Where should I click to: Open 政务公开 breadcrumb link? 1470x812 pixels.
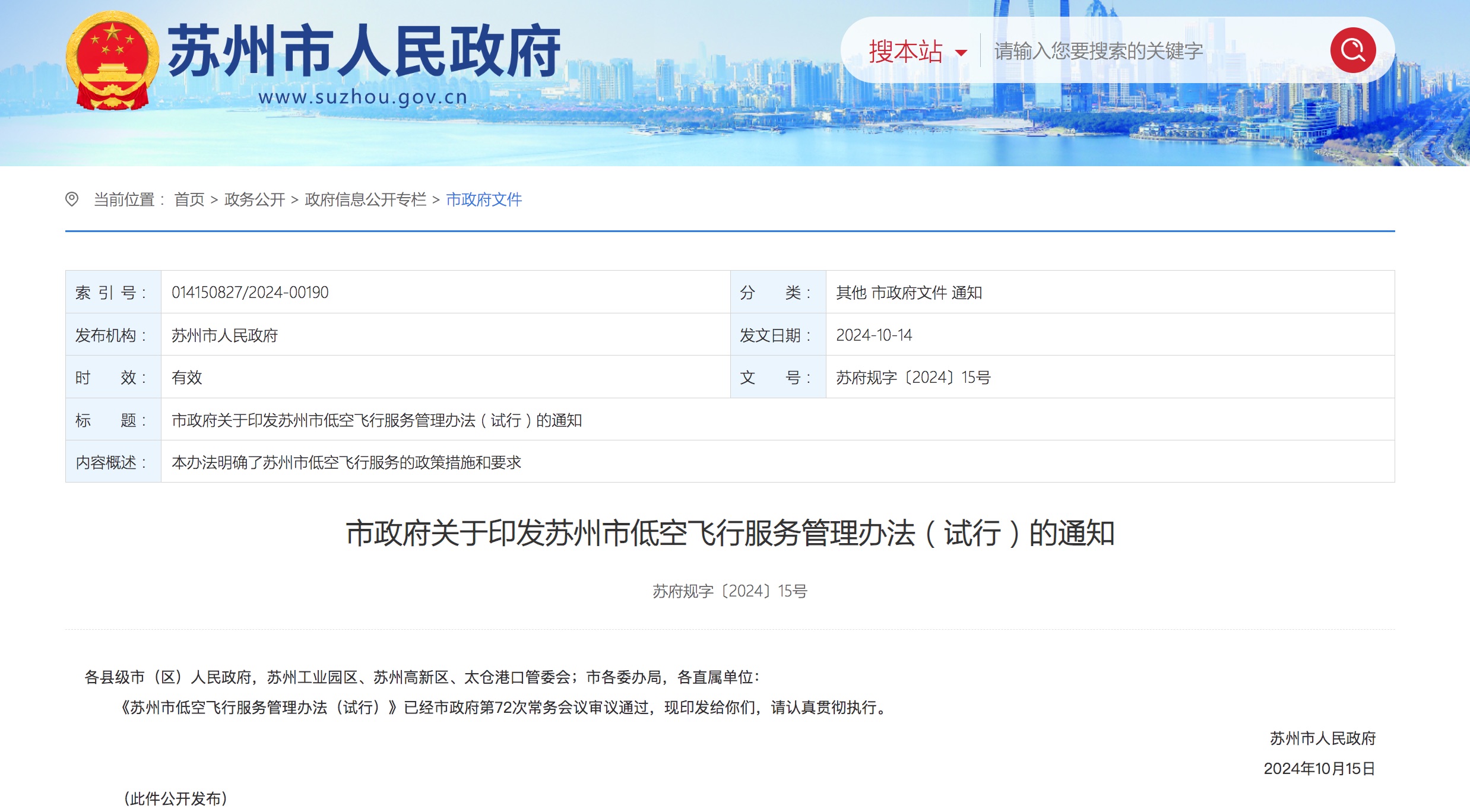255,200
